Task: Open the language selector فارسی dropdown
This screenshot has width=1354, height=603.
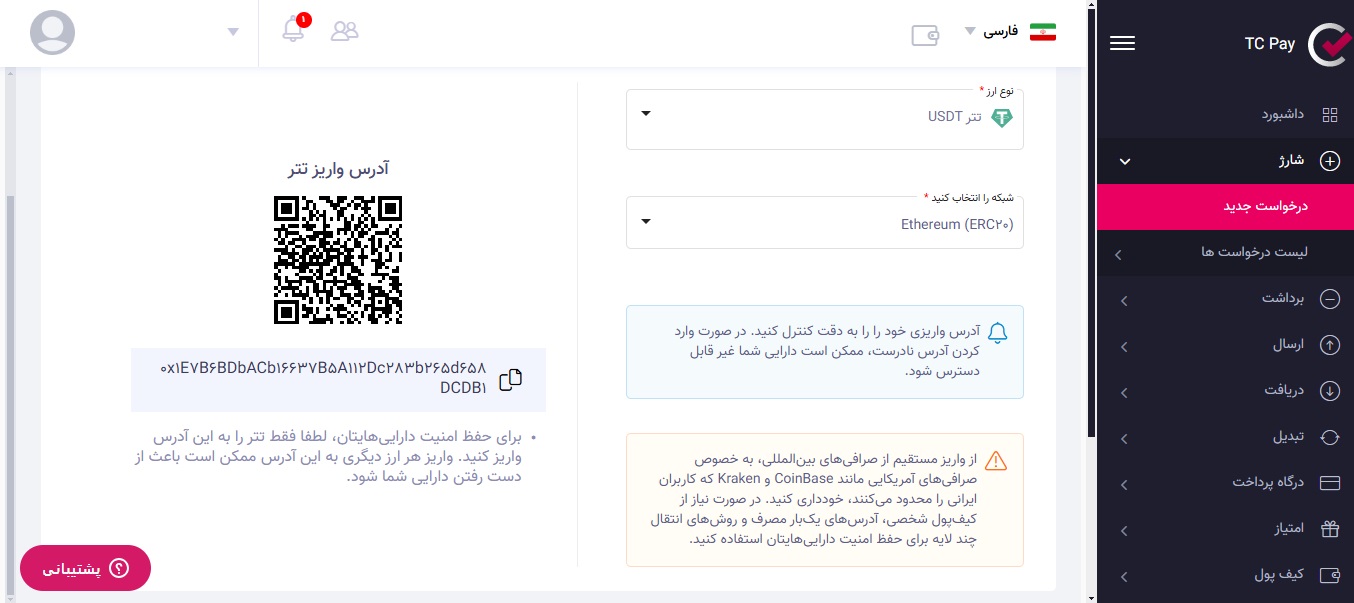Action: pyautogui.click(x=993, y=31)
